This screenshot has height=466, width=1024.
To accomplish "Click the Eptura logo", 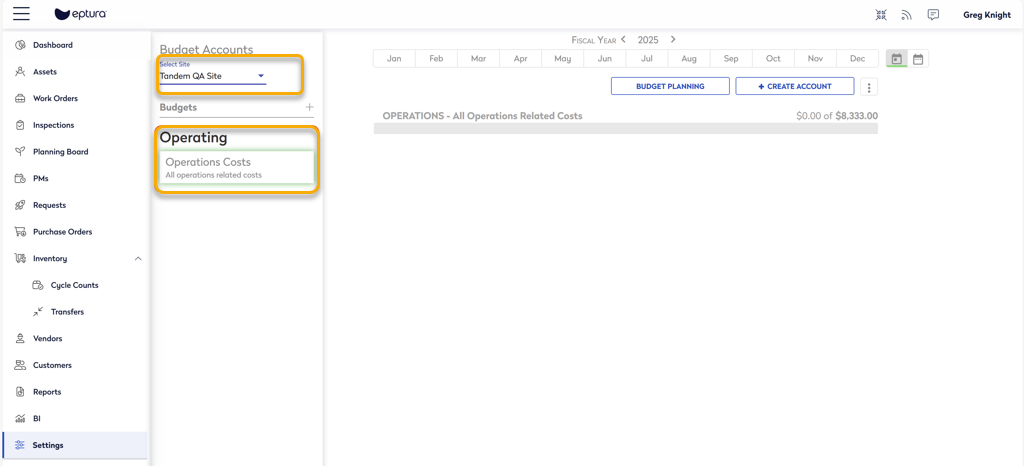I will 81,14.
